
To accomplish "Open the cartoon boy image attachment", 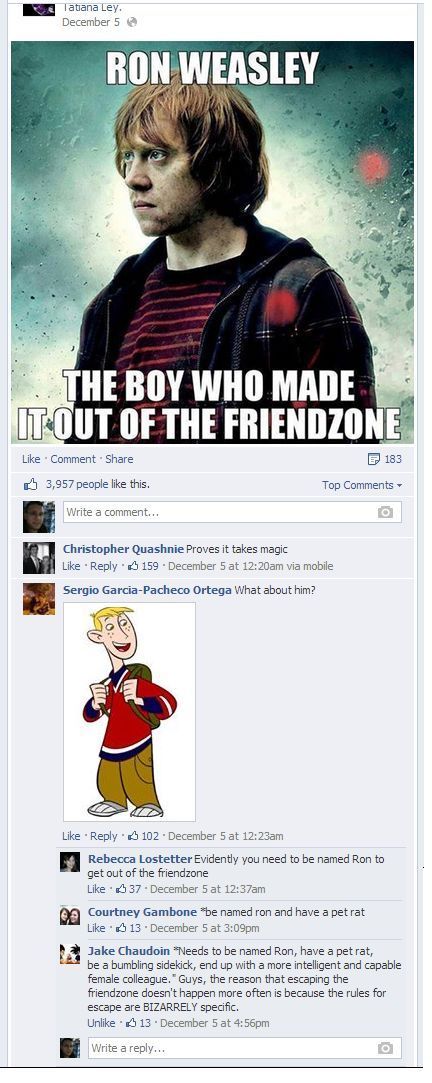I will [129, 711].
